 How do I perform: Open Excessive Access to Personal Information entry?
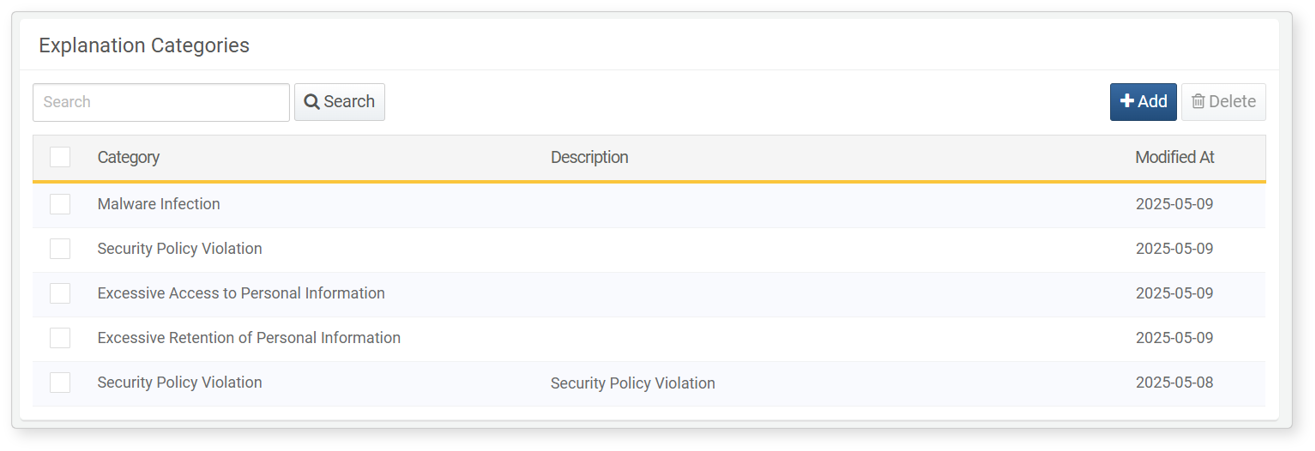coord(241,293)
